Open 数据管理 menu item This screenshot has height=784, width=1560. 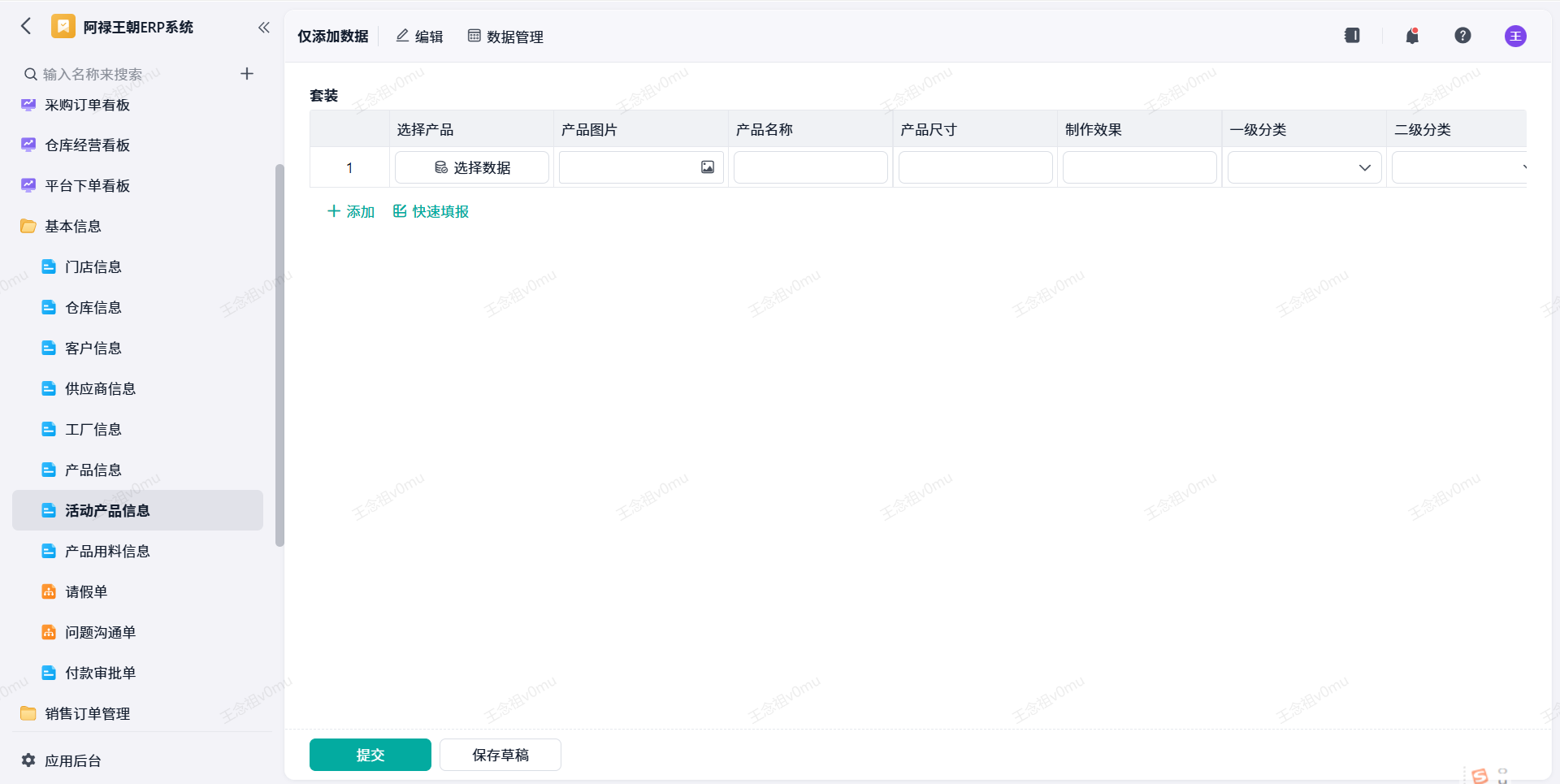(x=505, y=37)
